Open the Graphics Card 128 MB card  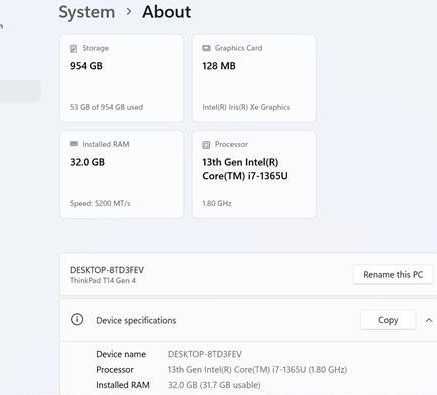[254, 78]
